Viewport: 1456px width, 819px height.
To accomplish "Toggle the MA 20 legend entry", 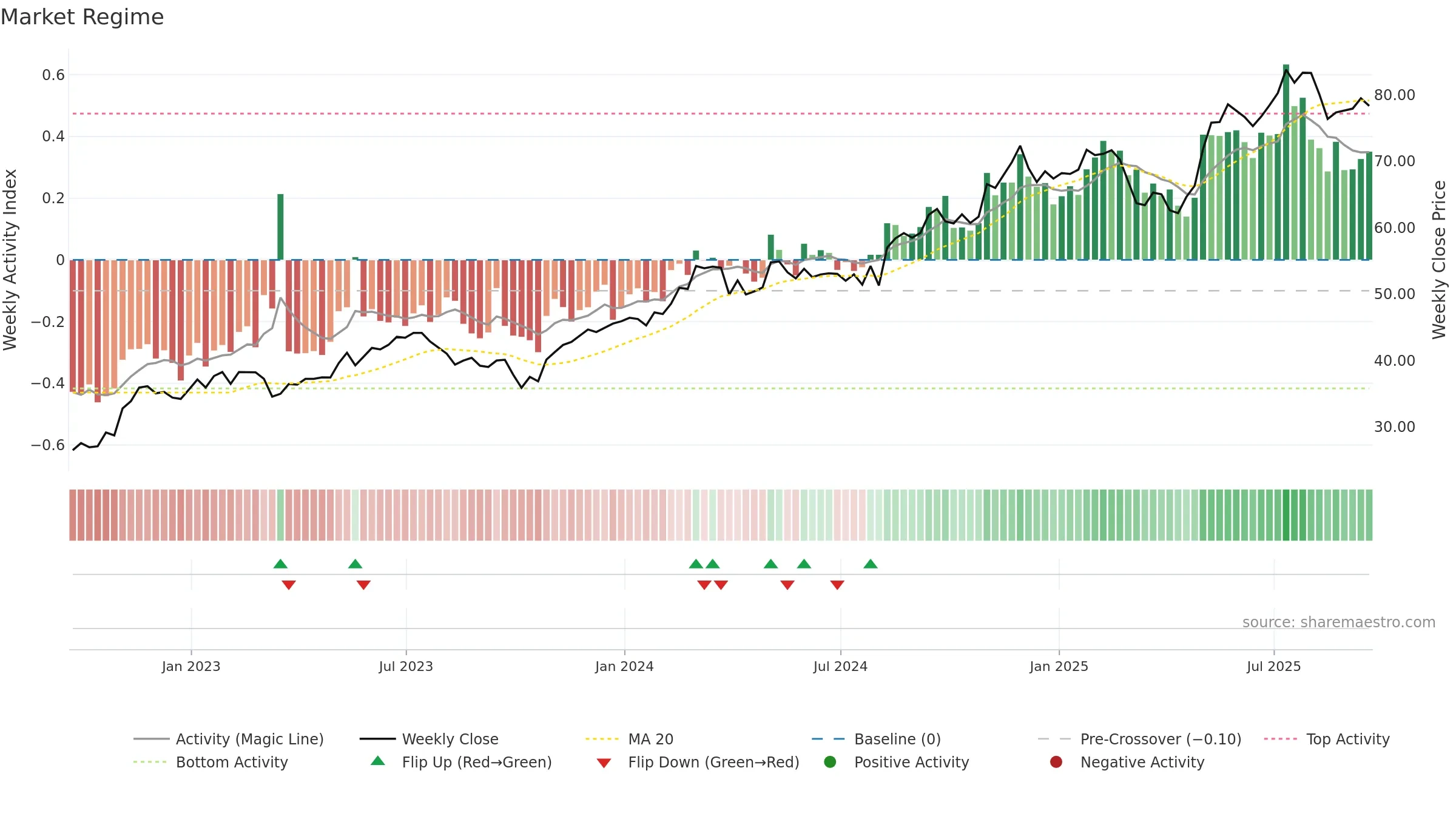I will click(629, 739).
